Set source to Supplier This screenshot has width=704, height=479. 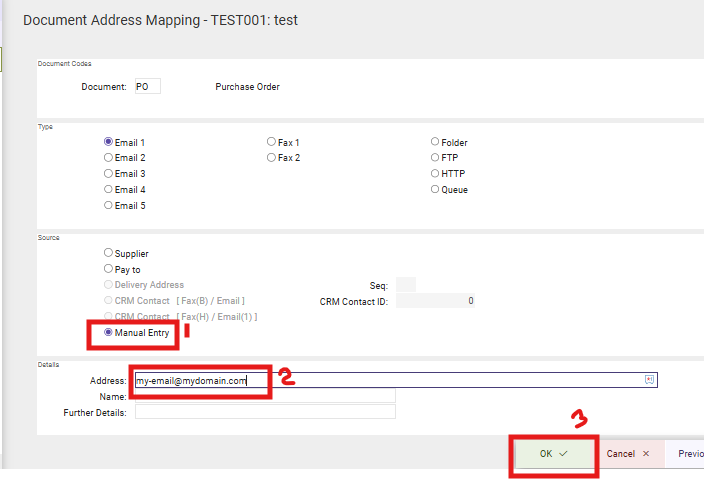(x=109, y=253)
